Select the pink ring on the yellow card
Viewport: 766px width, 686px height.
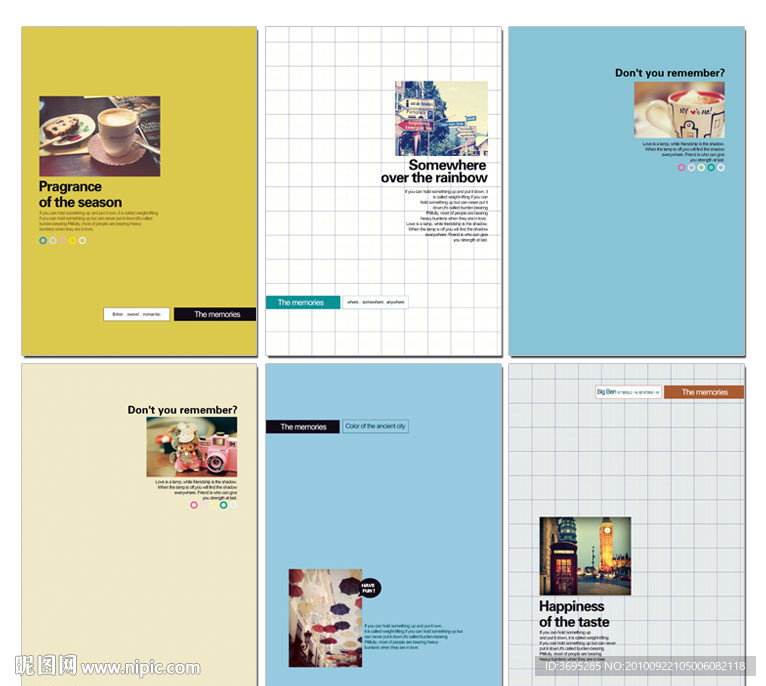[63, 240]
